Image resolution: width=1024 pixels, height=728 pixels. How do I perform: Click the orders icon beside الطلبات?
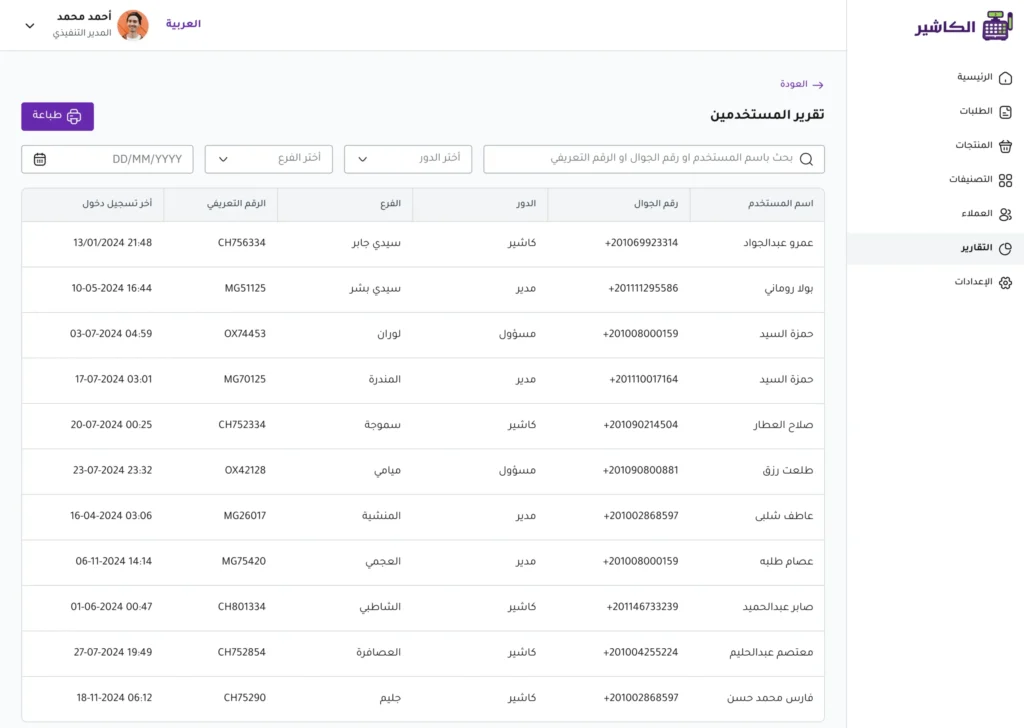click(x=1005, y=112)
